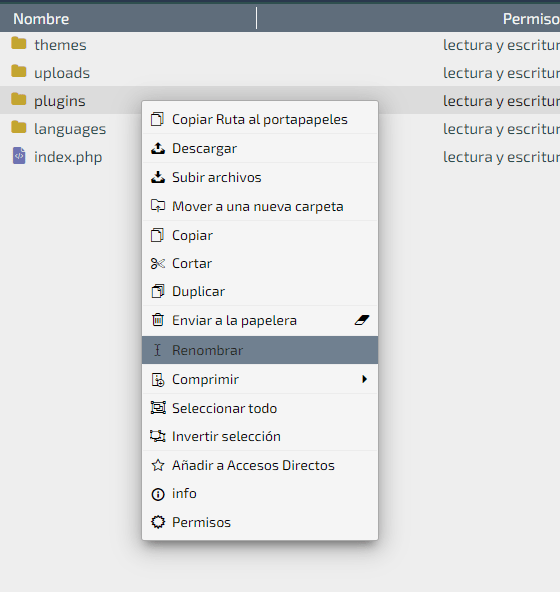The width and height of the screenshot is (560, 592).
Task: Select Mover a una nueva carpeta
Action: 260,206
